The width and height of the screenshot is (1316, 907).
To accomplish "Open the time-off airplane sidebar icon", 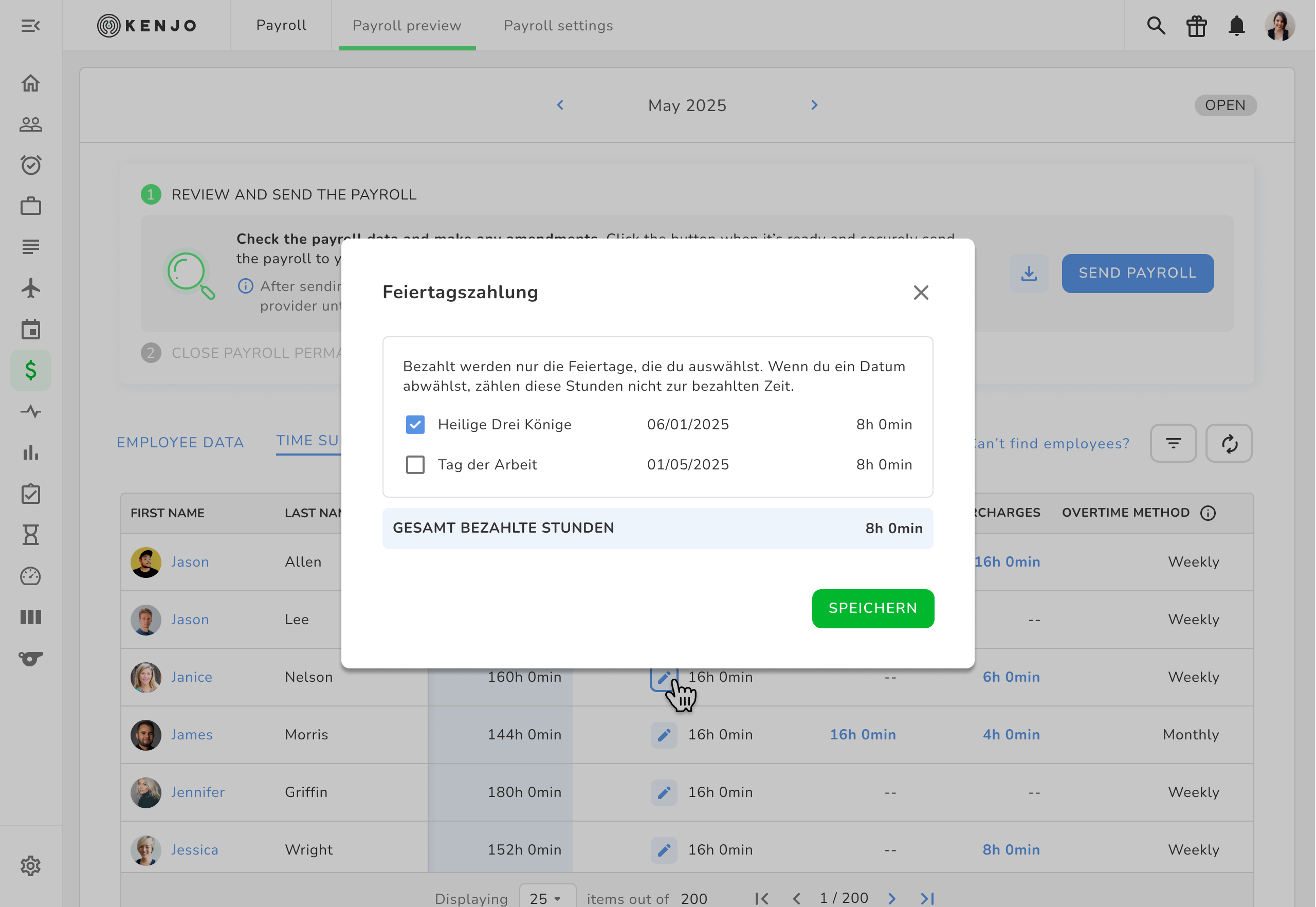I will [31, 288].
